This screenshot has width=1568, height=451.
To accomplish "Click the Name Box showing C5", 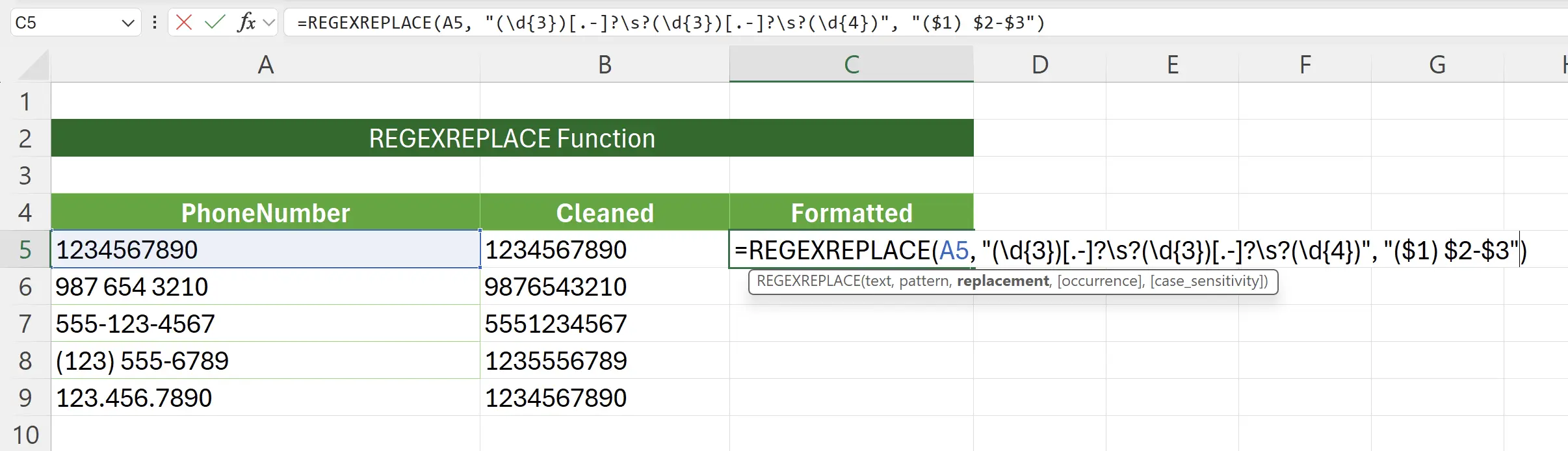I will pos(65,23).
